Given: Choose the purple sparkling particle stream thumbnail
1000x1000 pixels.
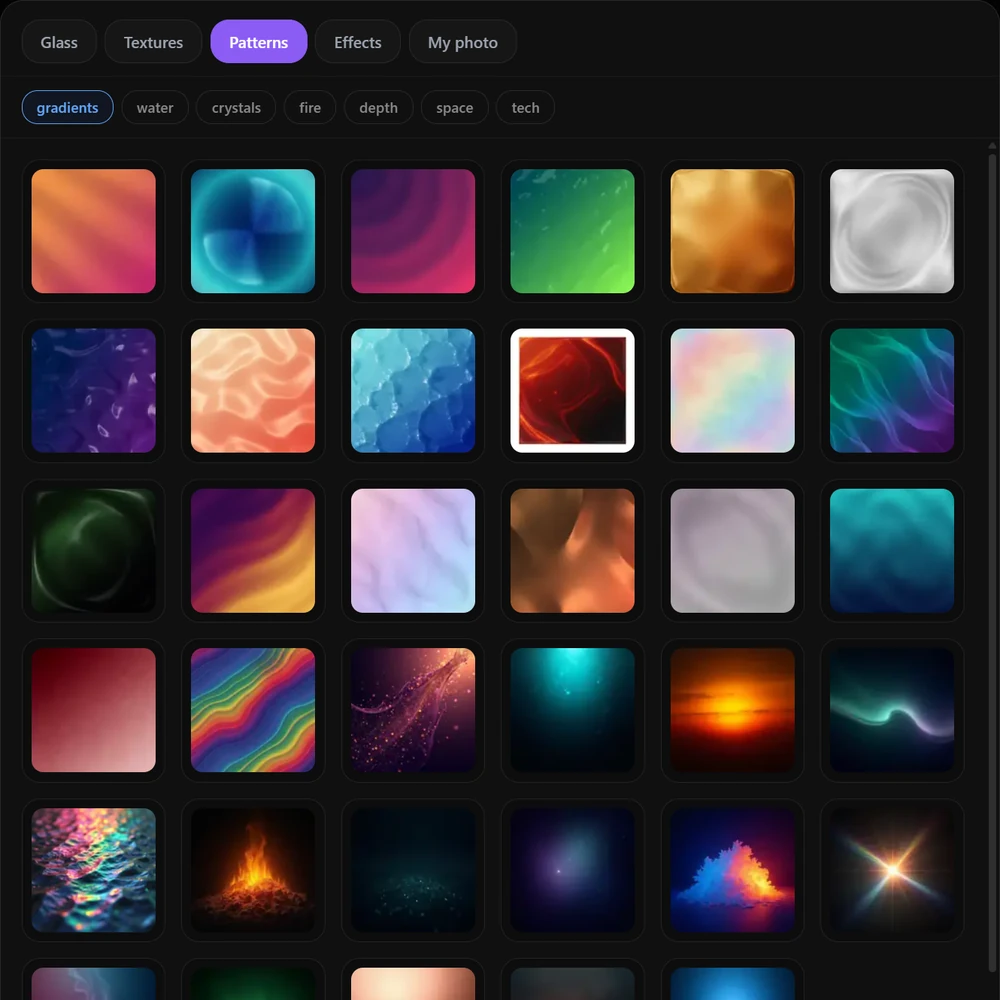Looking at the screenshot, I should (x=413, y=710).
